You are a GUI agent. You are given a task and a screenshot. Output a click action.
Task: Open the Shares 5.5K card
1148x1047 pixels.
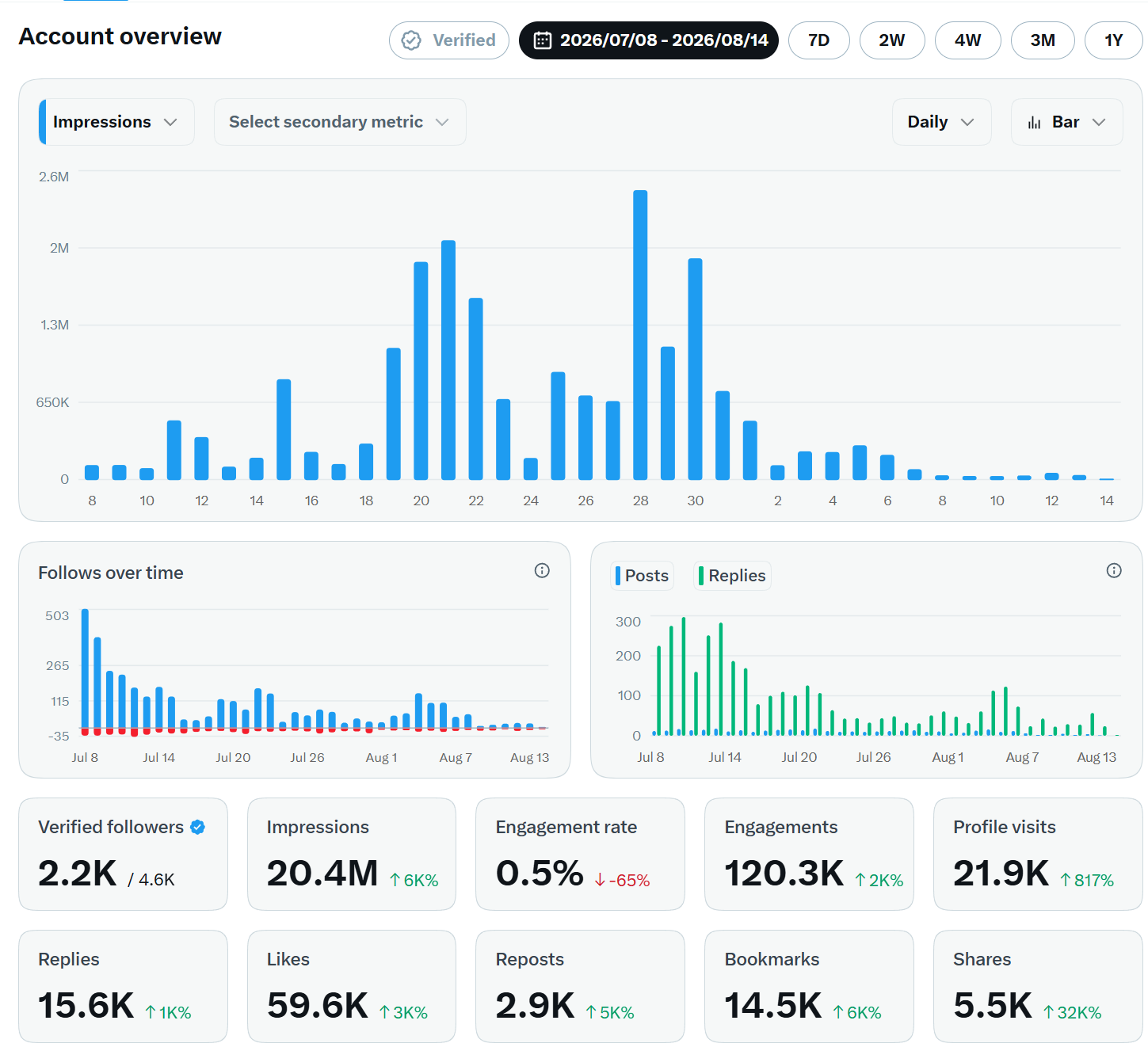(1038, 986)
